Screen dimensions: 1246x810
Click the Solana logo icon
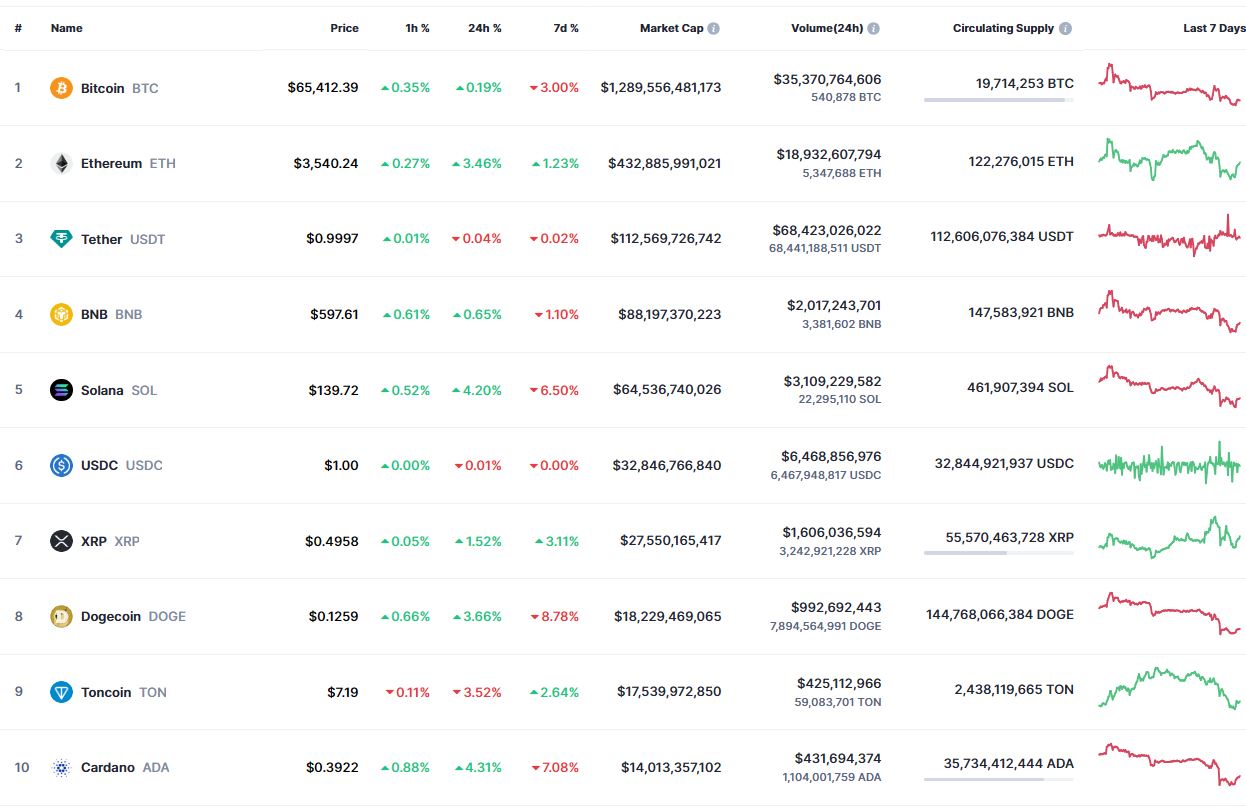pos(61,390)
